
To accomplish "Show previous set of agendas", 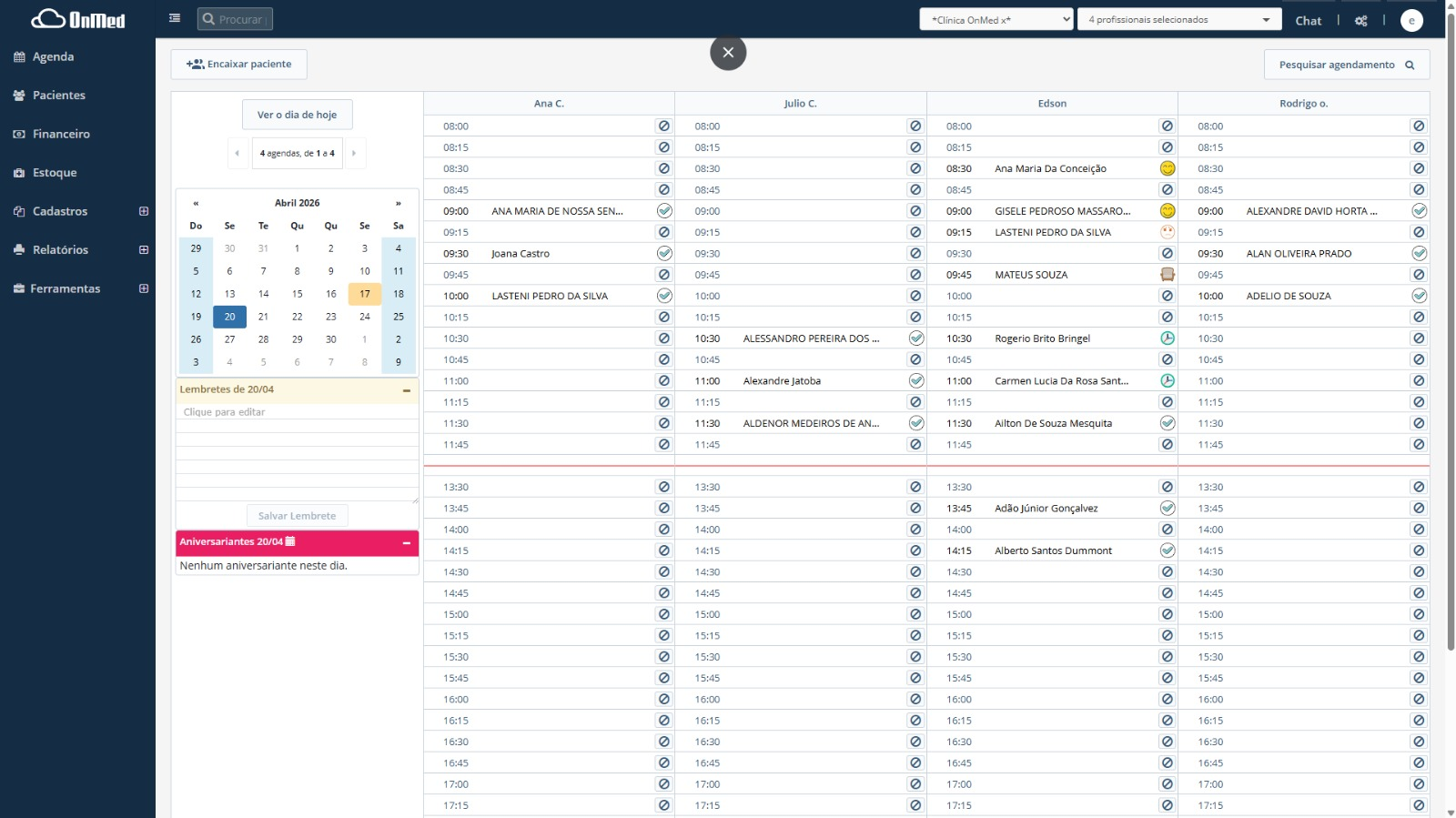I will tap(238, 153).
